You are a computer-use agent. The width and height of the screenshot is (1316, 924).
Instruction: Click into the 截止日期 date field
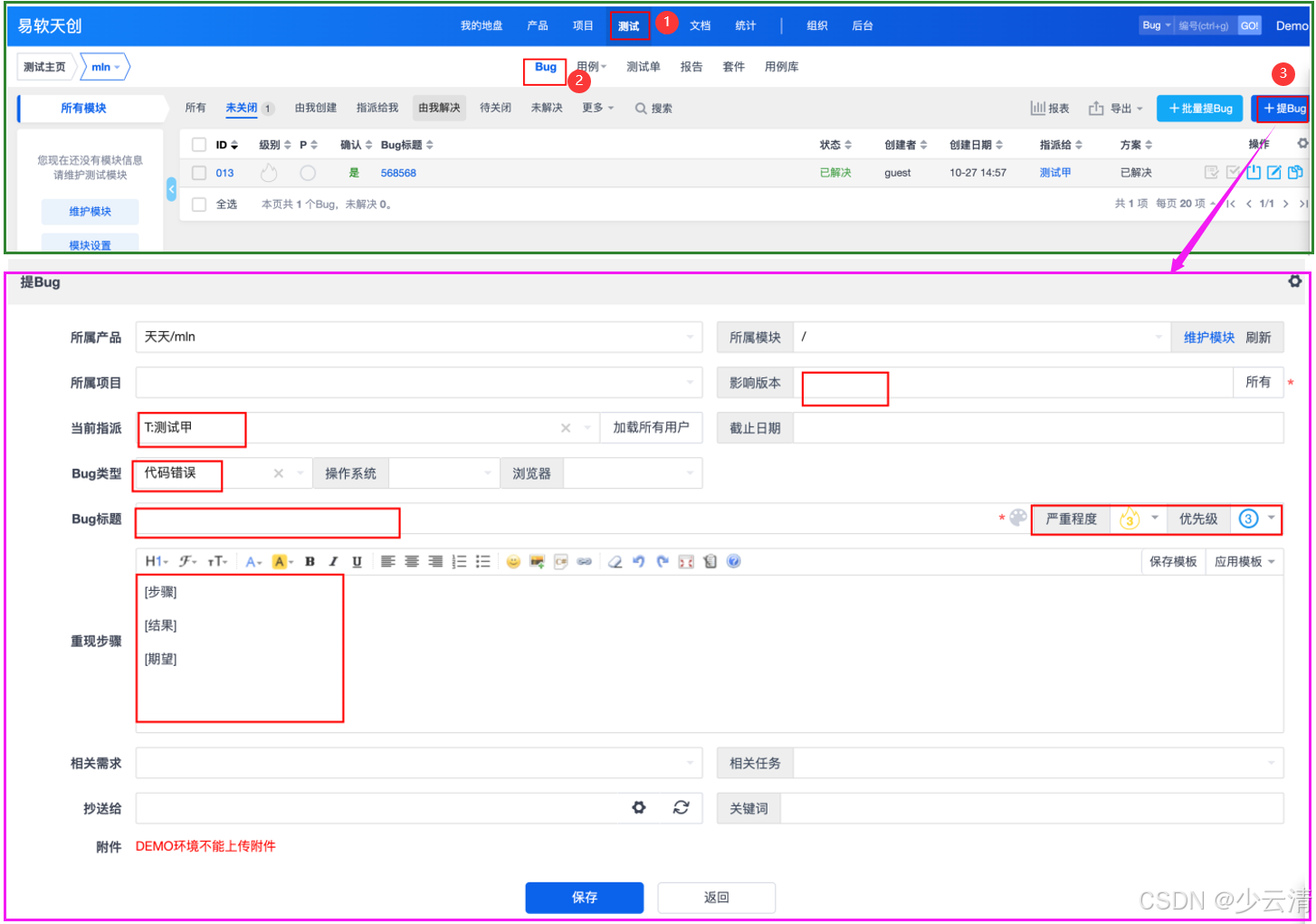click(x=1038, y=428)
